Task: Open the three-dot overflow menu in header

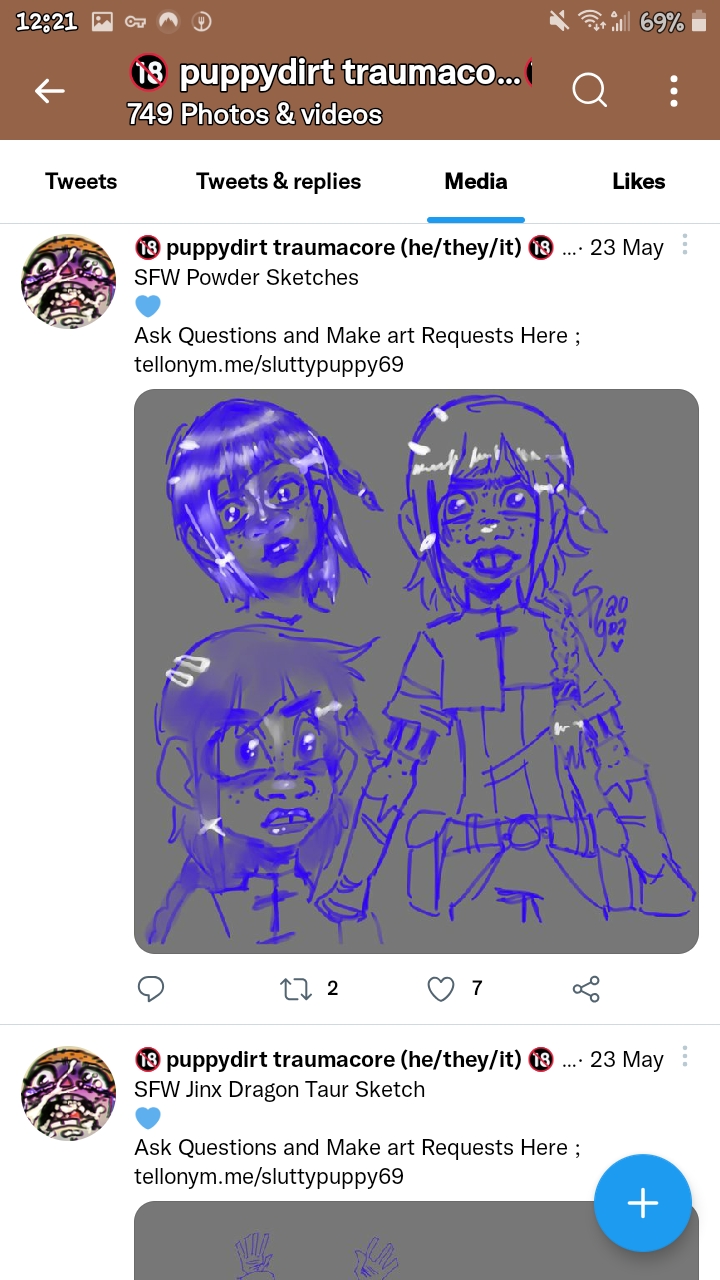Action: [674, 91]
